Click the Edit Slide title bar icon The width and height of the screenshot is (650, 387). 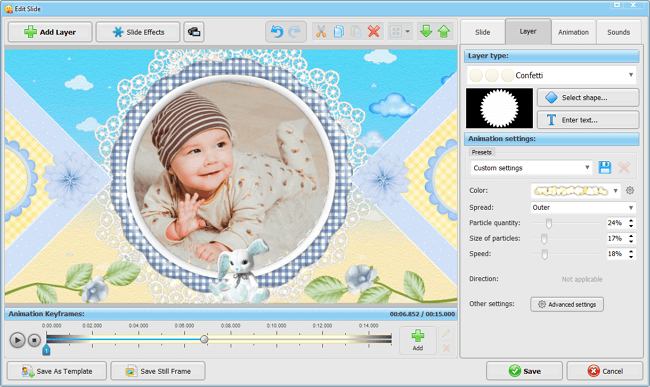(8, 9)
